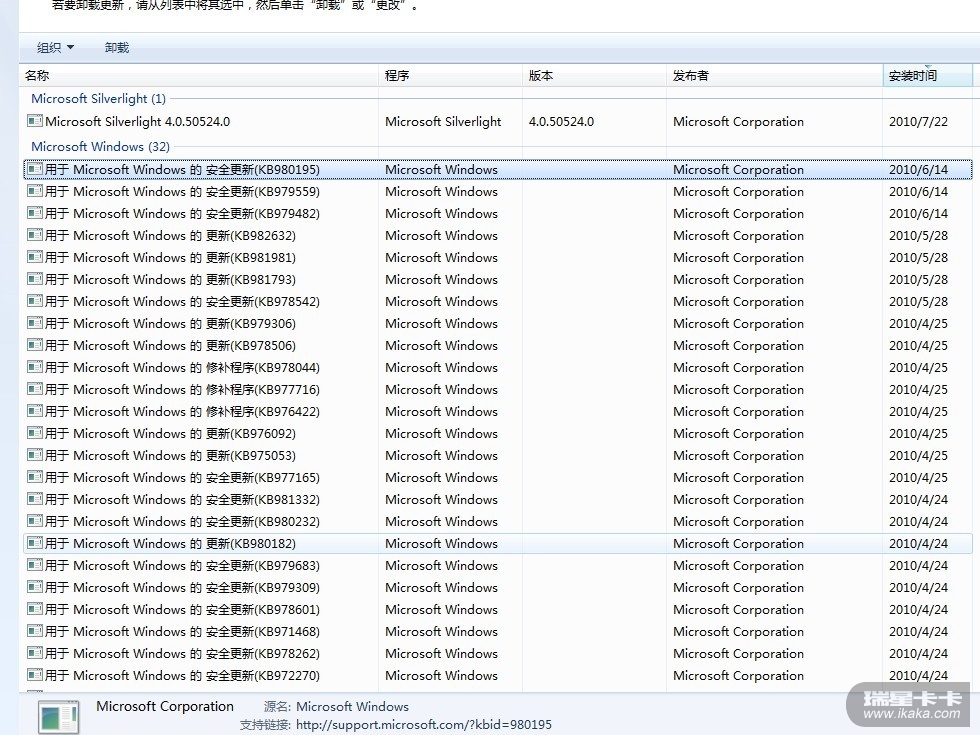Click icon next to KB977165 update
Image resolution: width=980 pixels, height=735 pixels.
(35, 477)
